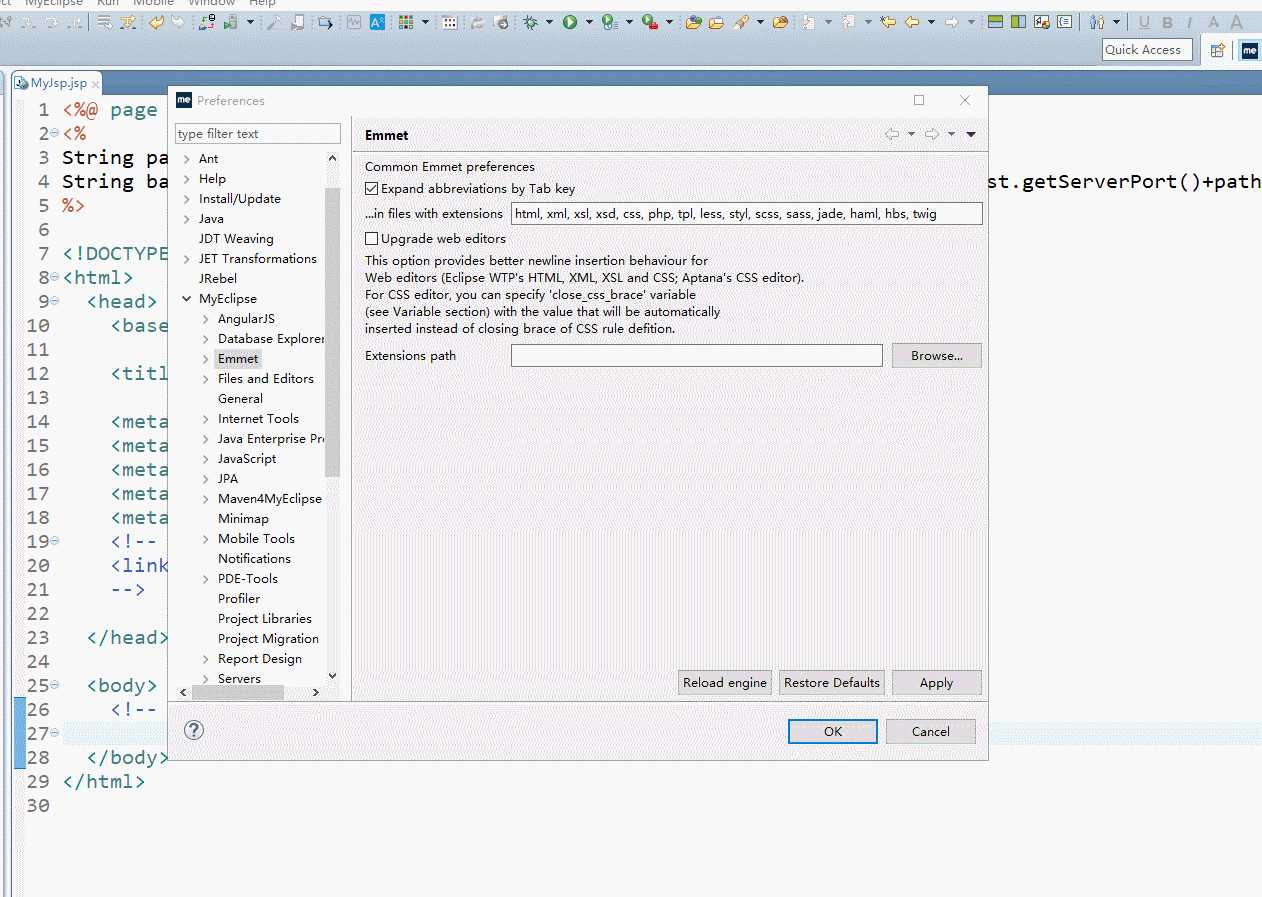Click the Extensions path input field
This screenshot has height=897, width=1262.
pyautogui.click(x=697, y=355)
